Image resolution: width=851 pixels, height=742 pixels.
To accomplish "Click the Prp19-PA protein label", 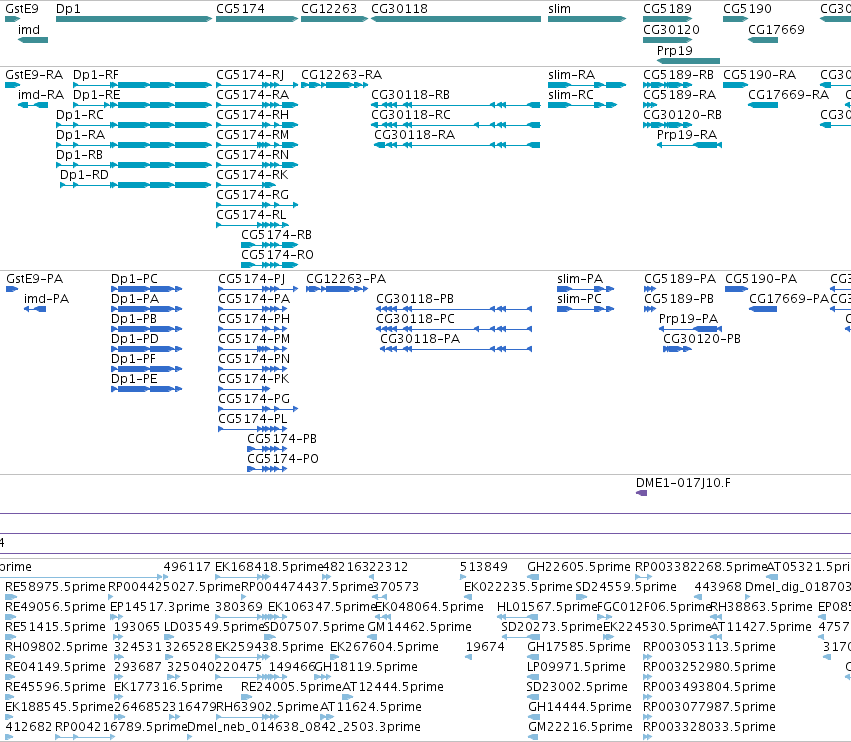I will (x=688, y=319).
